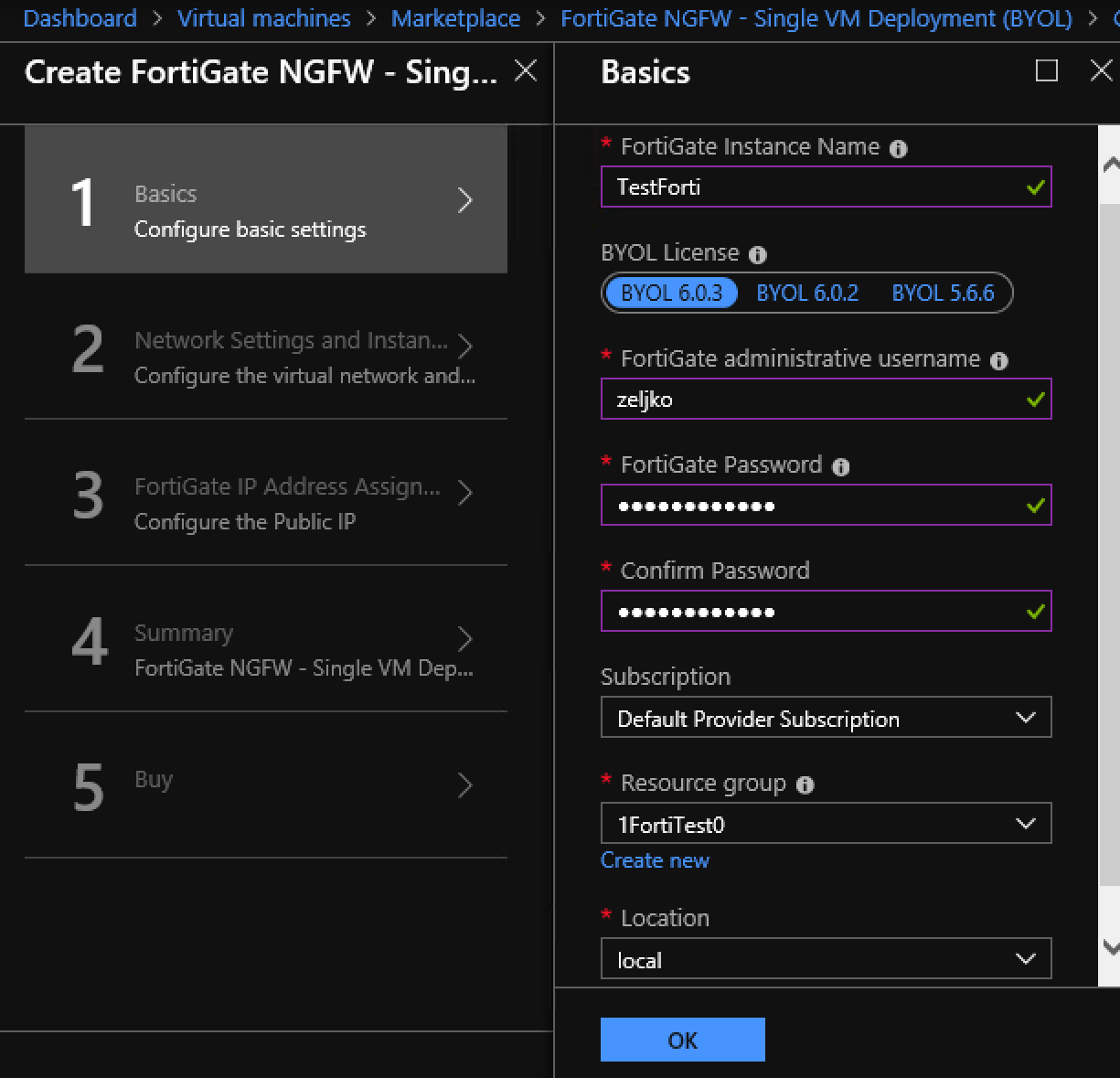
Task: Click green checkmark beside TestForti name field
Action: pos(1034,187)
